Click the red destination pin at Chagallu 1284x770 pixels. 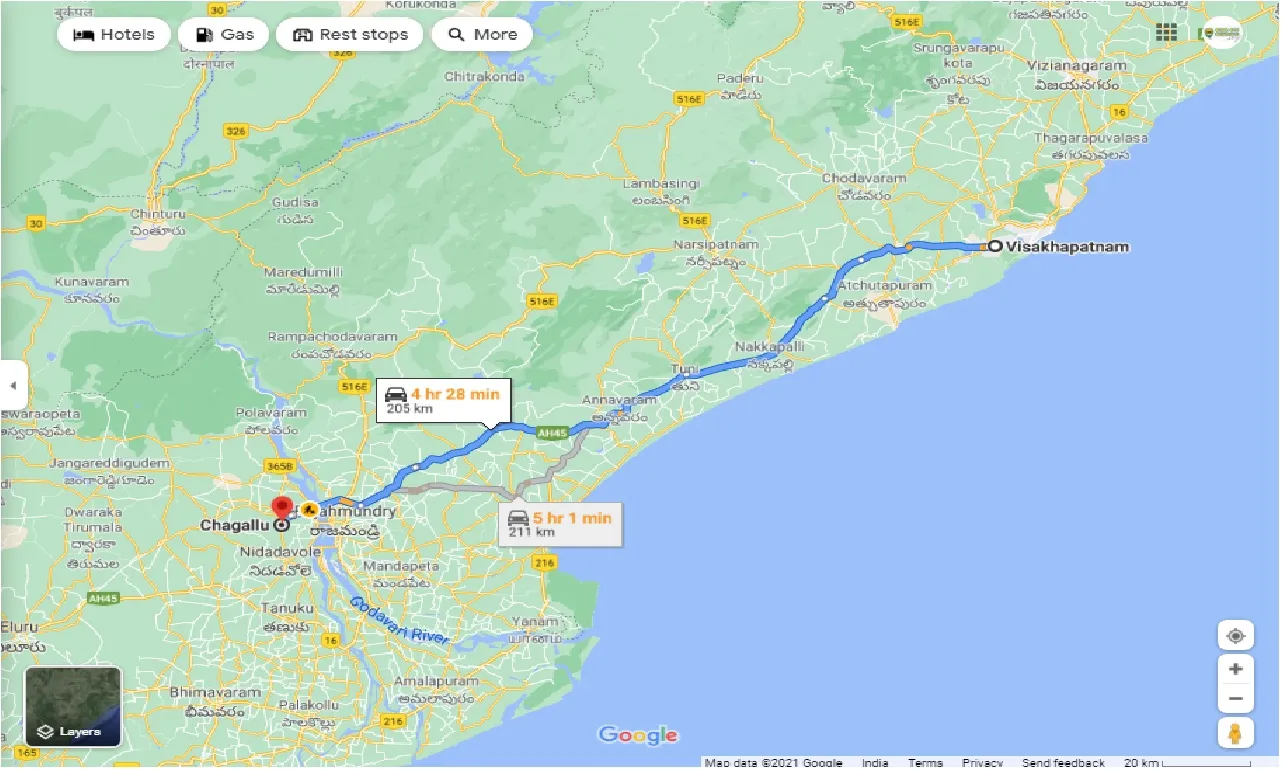(282, 508)
